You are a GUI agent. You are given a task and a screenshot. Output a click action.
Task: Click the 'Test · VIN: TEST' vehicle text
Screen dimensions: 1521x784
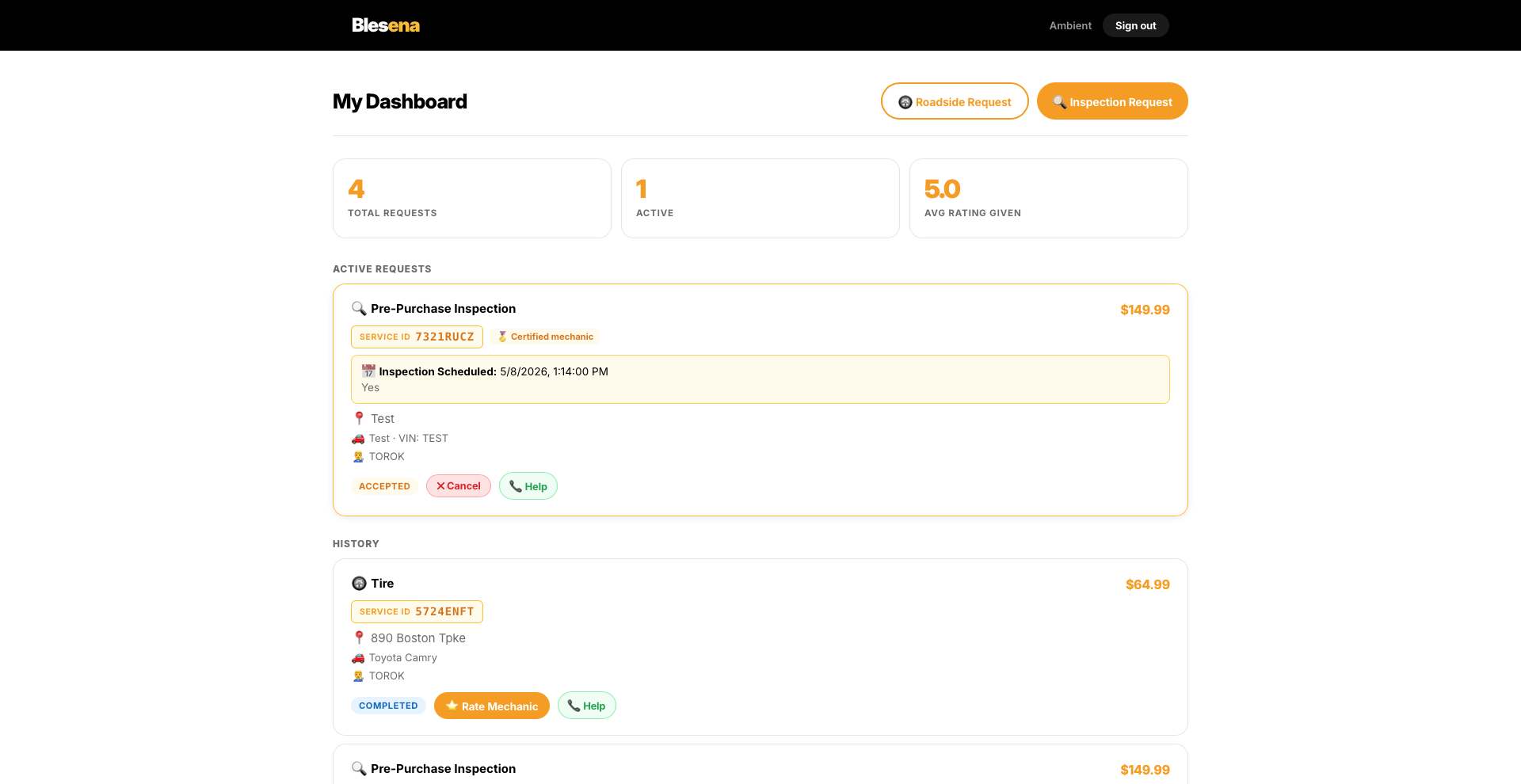408,438
